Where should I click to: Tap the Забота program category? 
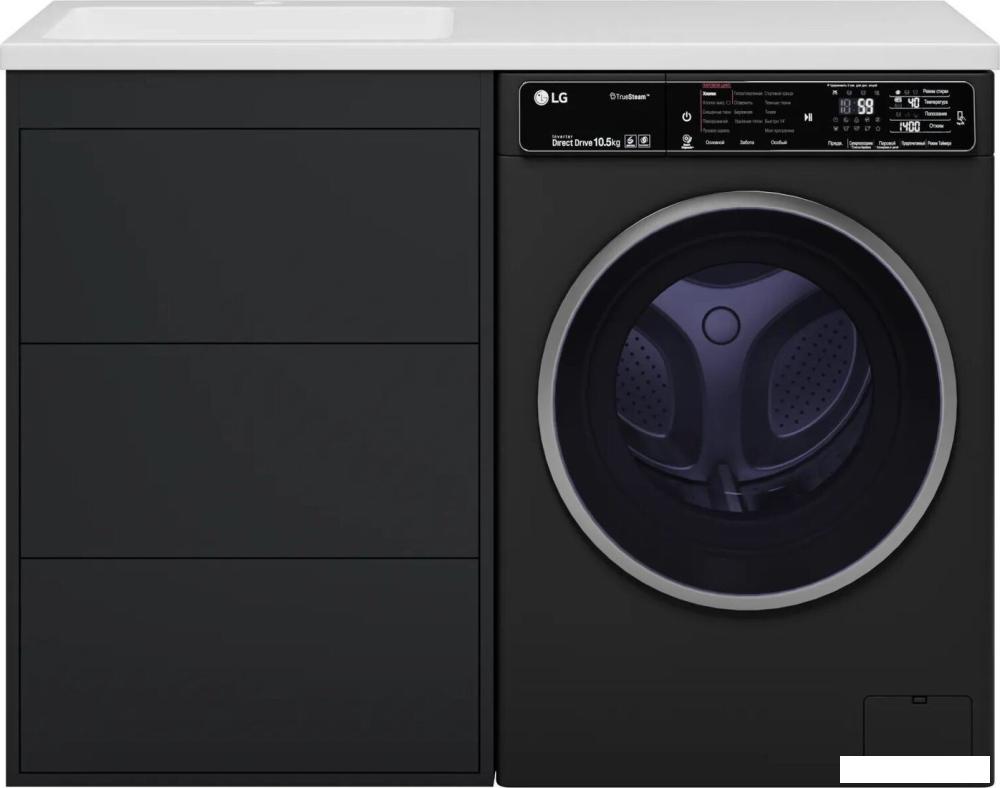coord(747,143)
